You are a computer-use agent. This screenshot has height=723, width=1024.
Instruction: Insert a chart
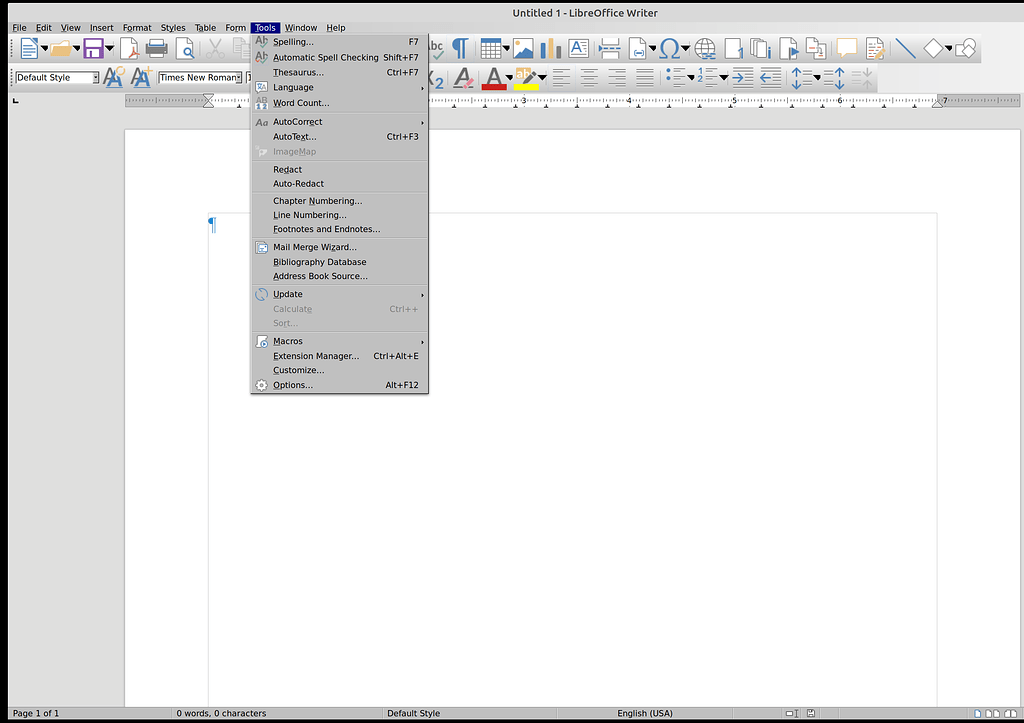[x=549, y=47]
